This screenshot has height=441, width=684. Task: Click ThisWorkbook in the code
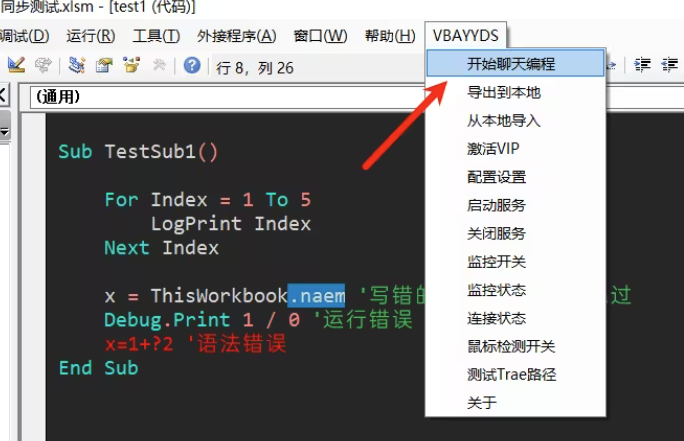click(219, 296)
